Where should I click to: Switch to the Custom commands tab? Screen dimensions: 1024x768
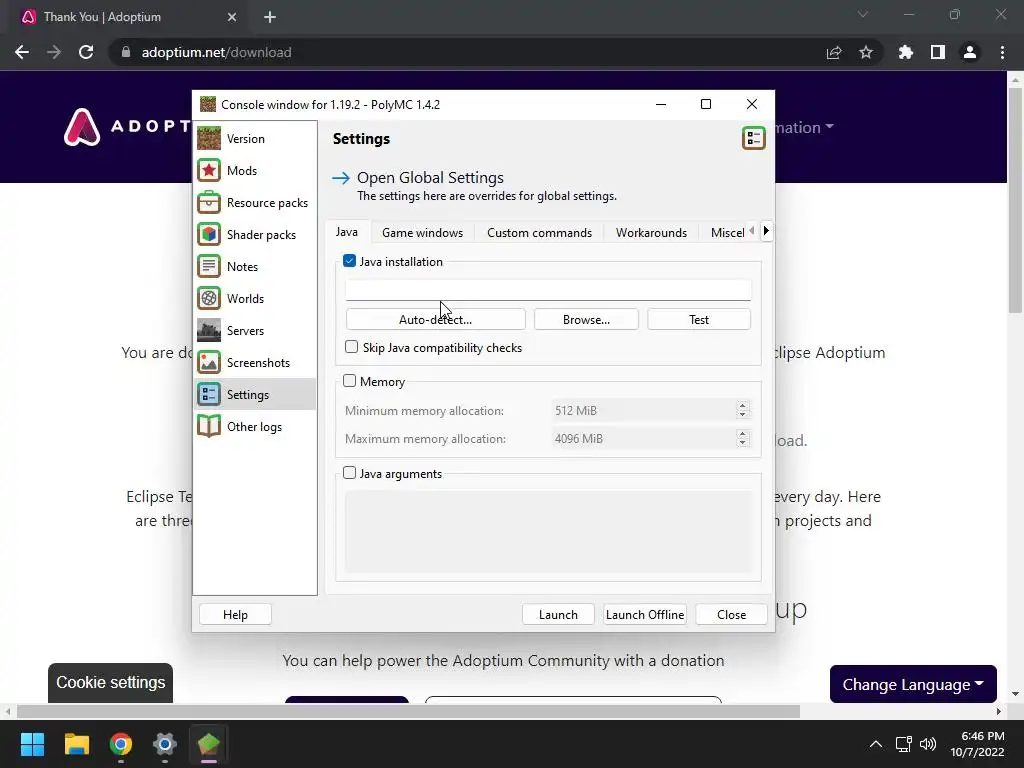539,232
